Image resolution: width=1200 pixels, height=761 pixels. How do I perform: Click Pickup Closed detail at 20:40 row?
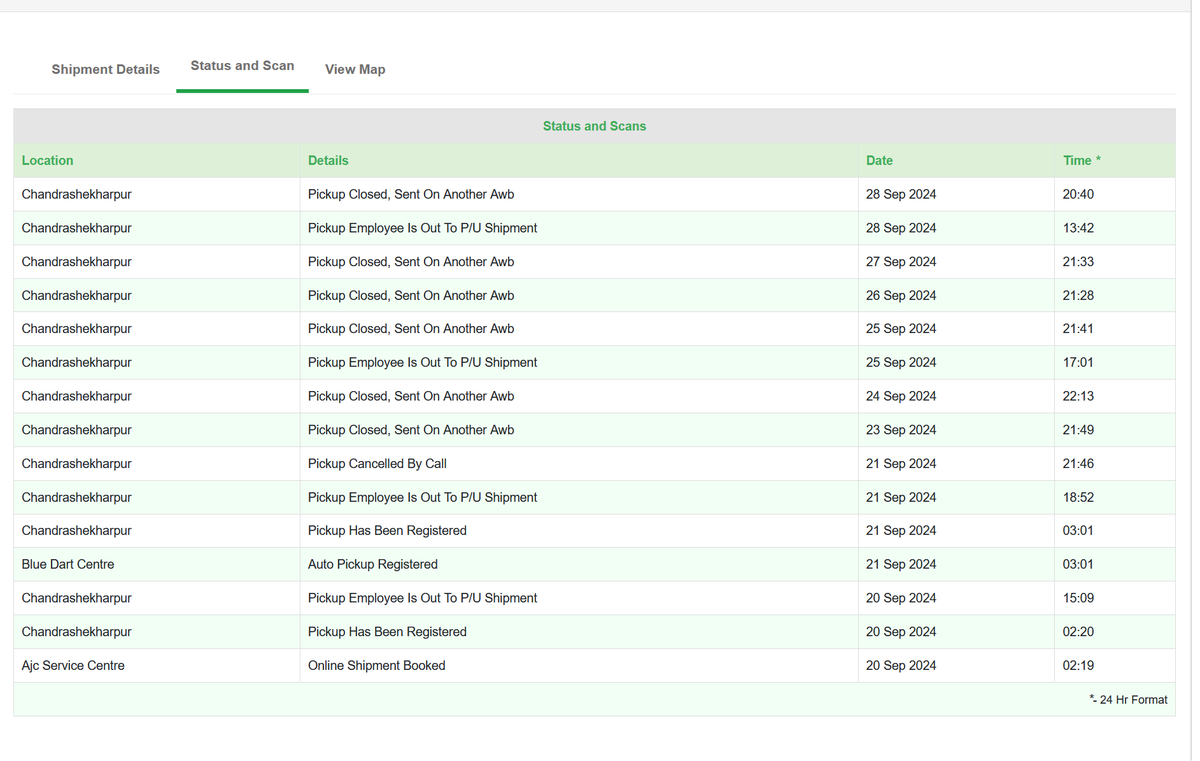(411, 194)
